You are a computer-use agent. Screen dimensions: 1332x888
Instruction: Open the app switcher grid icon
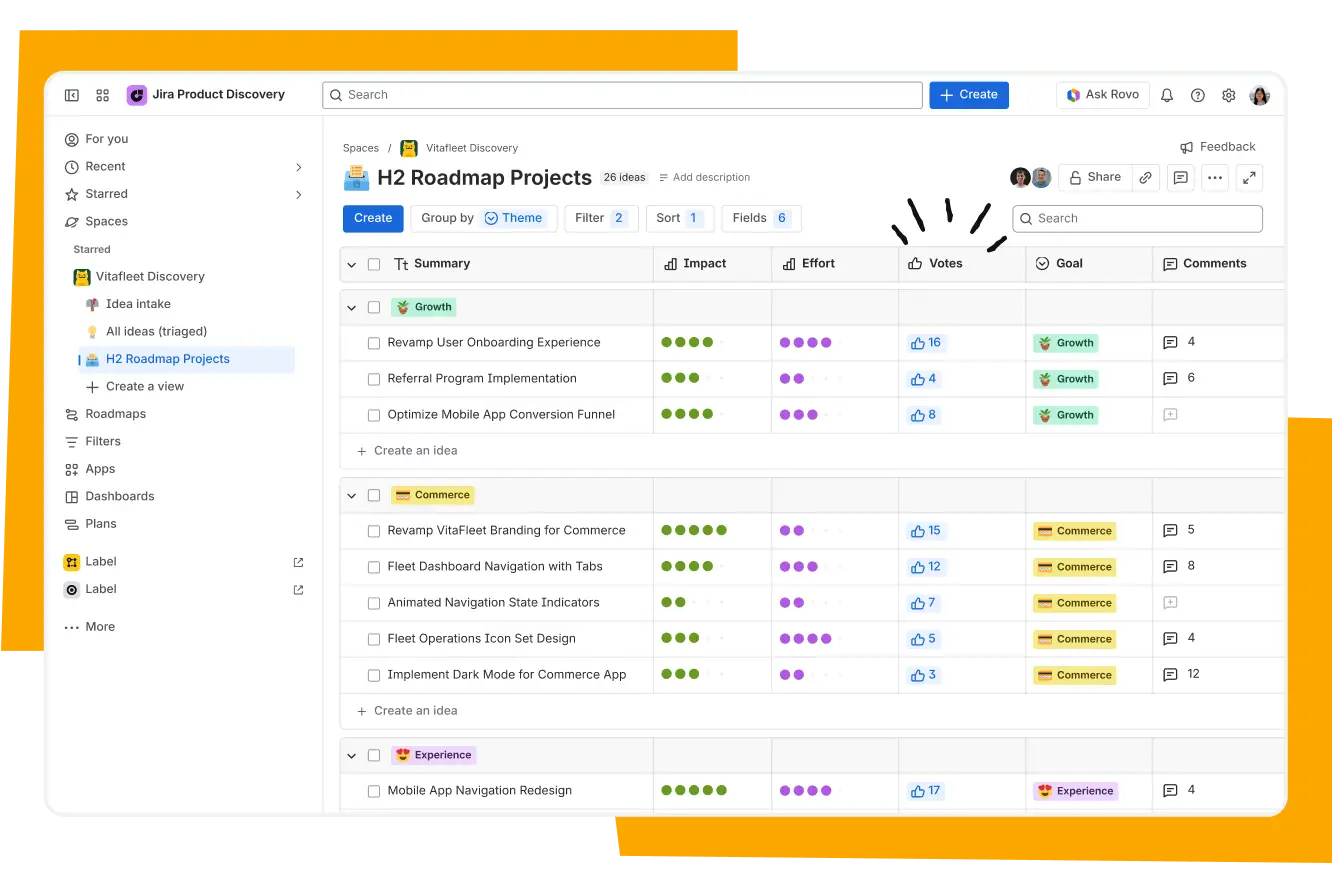click(102, 95)
